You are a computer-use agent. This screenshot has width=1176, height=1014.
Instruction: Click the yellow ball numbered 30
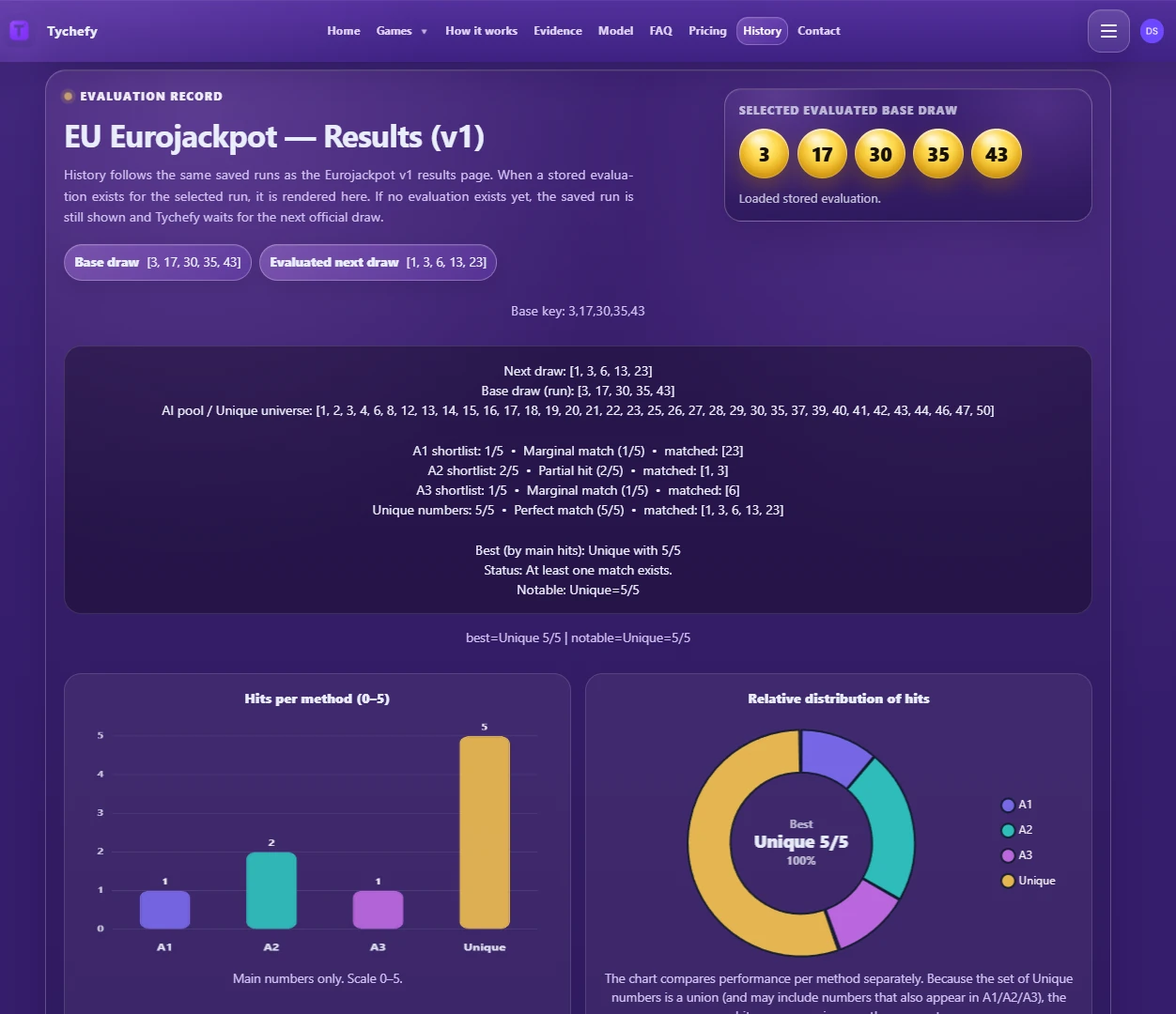pos(880,154)
